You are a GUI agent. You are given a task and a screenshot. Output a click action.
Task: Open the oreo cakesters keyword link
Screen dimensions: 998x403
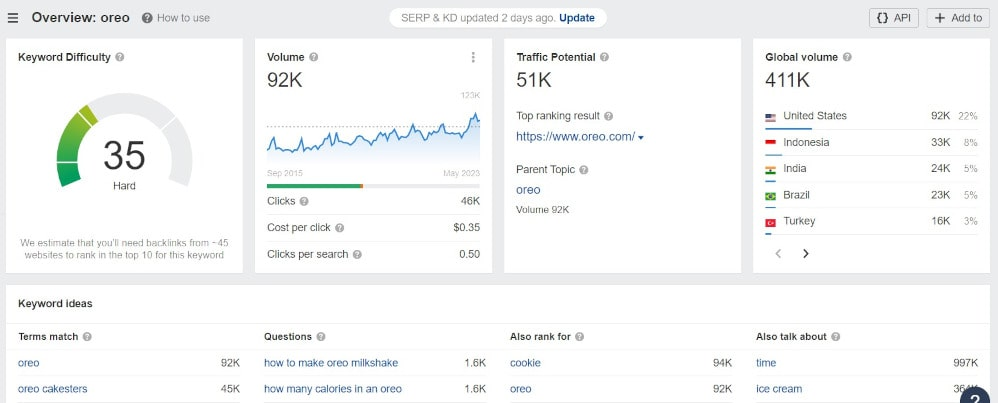[x=53, y=389]
